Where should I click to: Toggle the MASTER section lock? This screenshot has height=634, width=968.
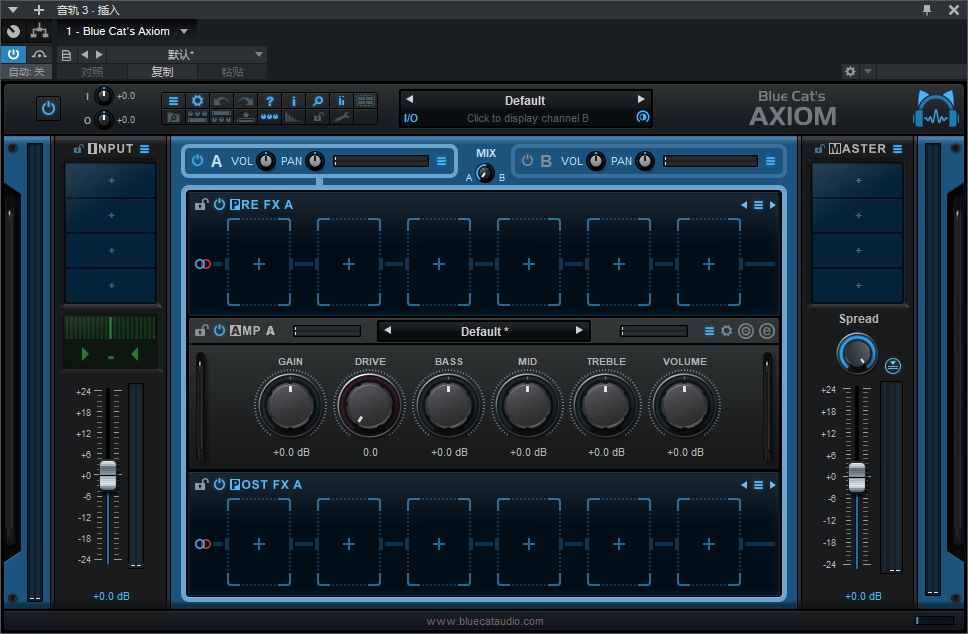[819, 149]
